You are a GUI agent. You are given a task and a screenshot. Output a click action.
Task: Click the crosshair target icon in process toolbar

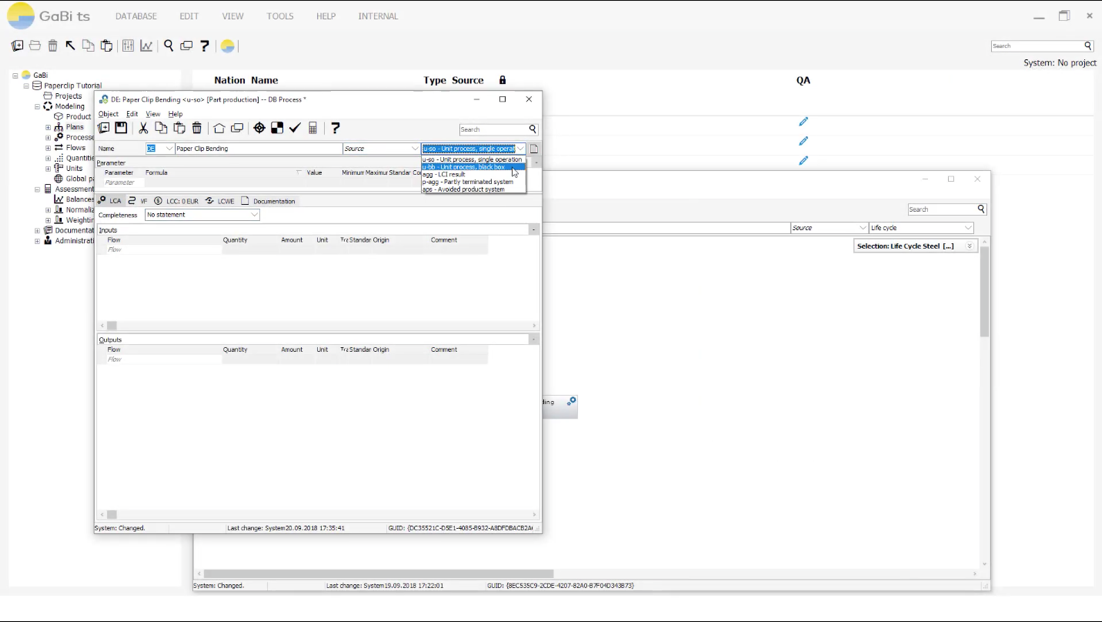coord(259,128)
